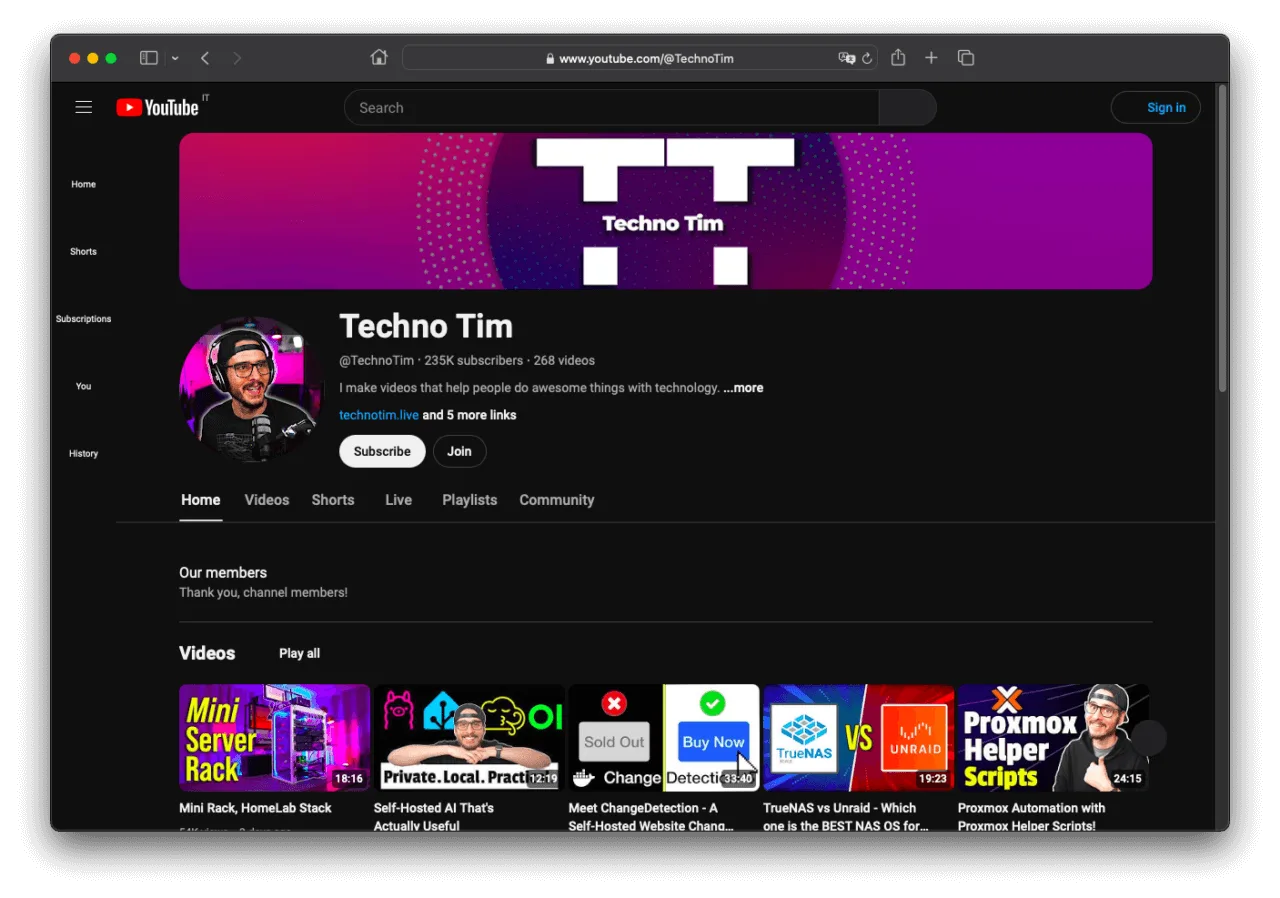Click the next arrow on Videos carousel
Viewport: 1280px width, 898px height.
1149,738
